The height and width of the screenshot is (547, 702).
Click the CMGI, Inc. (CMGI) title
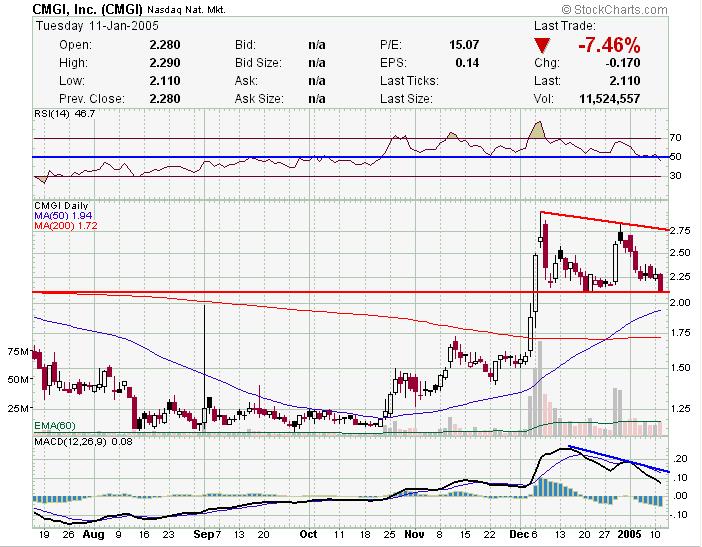pos(88,9)
